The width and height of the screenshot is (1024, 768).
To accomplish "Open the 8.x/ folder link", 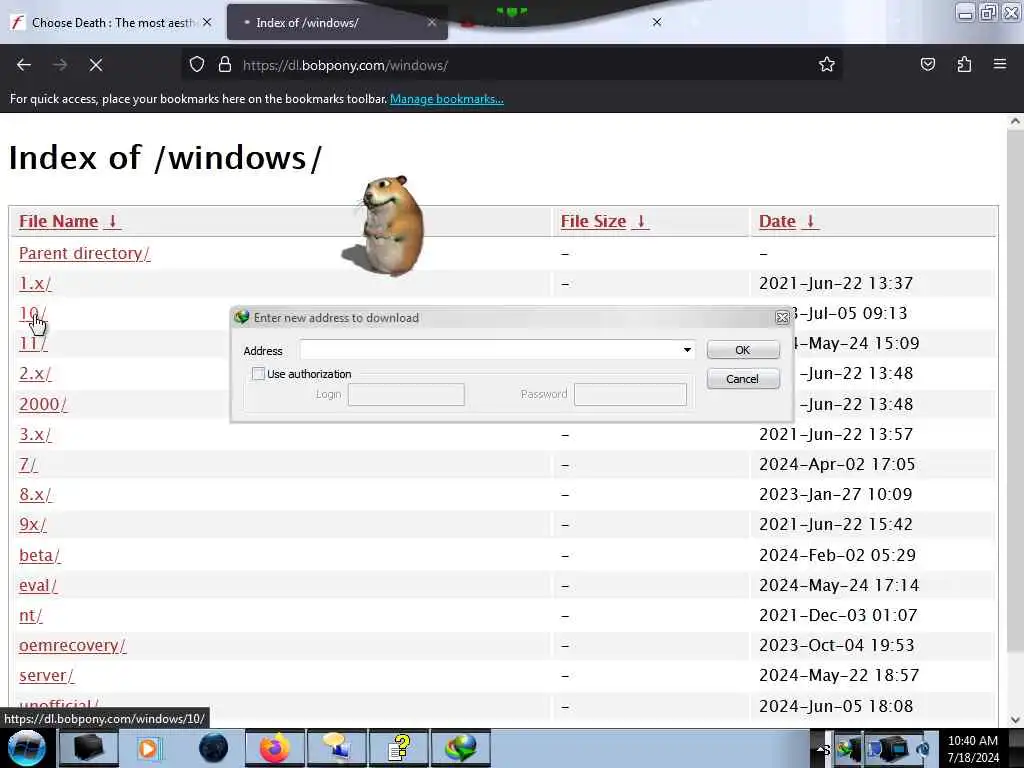I will (x=35, y=494).
